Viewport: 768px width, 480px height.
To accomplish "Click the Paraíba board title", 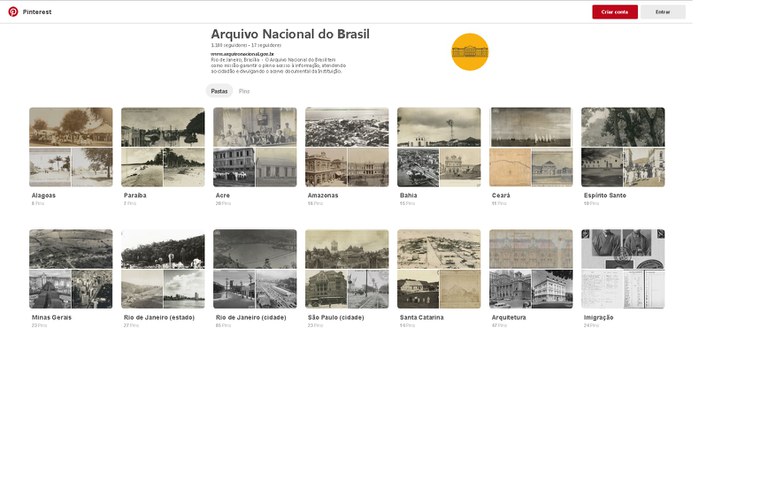I will point(135,195).
